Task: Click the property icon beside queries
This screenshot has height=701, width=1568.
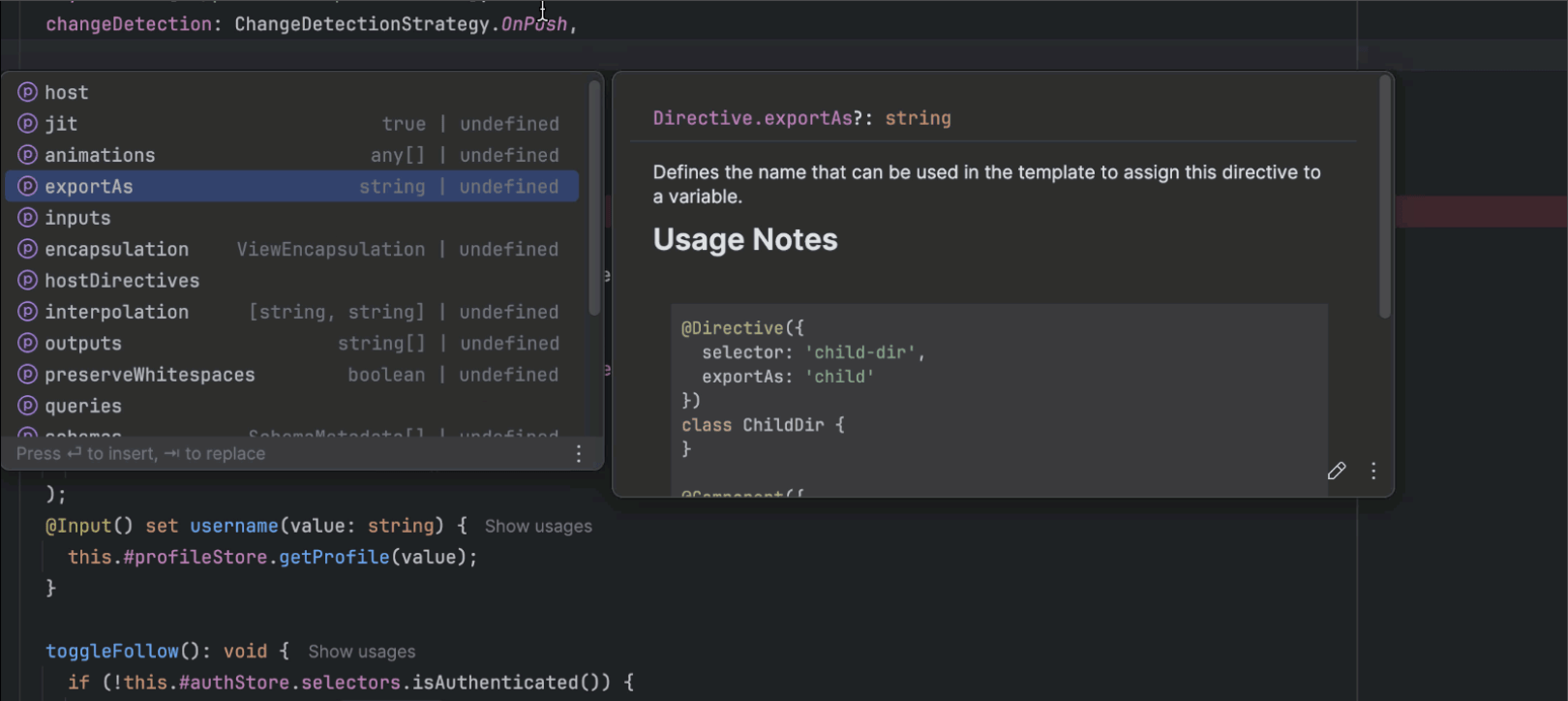Action: [x=28, y=406]
